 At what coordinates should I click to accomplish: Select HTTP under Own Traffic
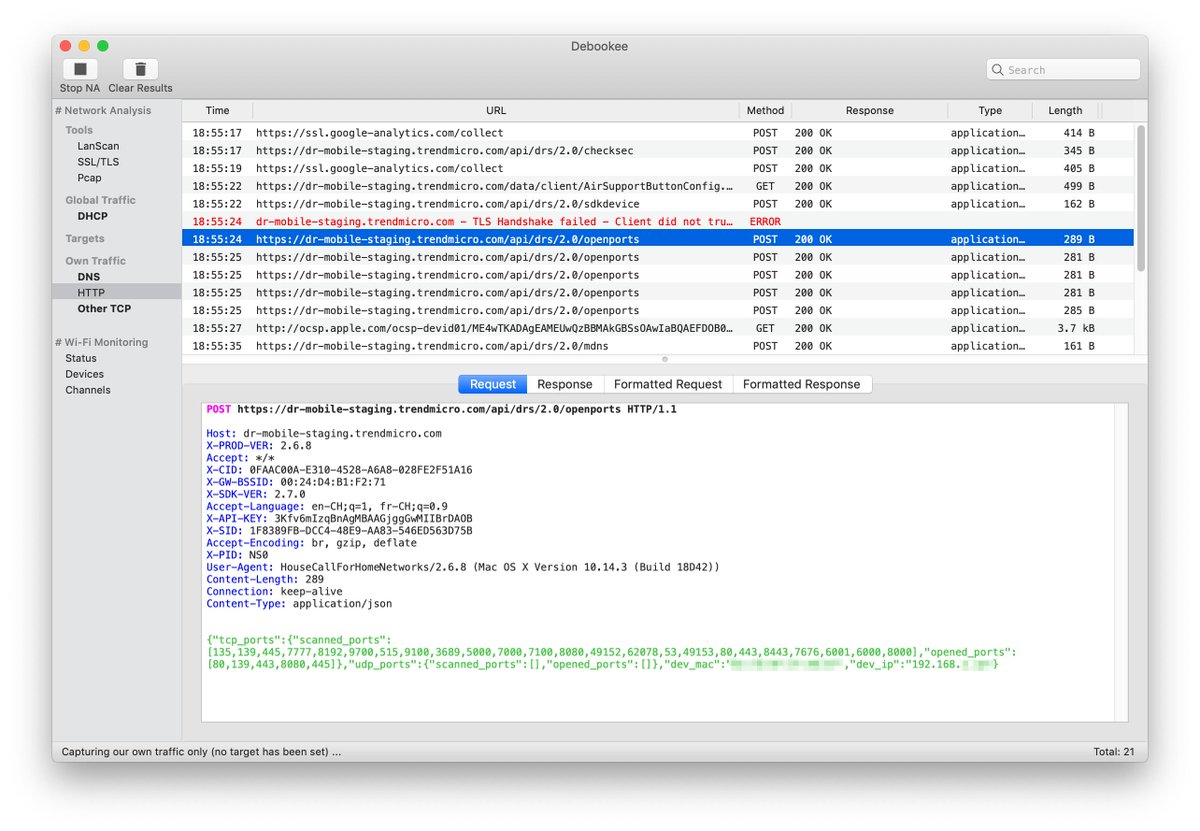pyautogui.click(x=91, y=293)
